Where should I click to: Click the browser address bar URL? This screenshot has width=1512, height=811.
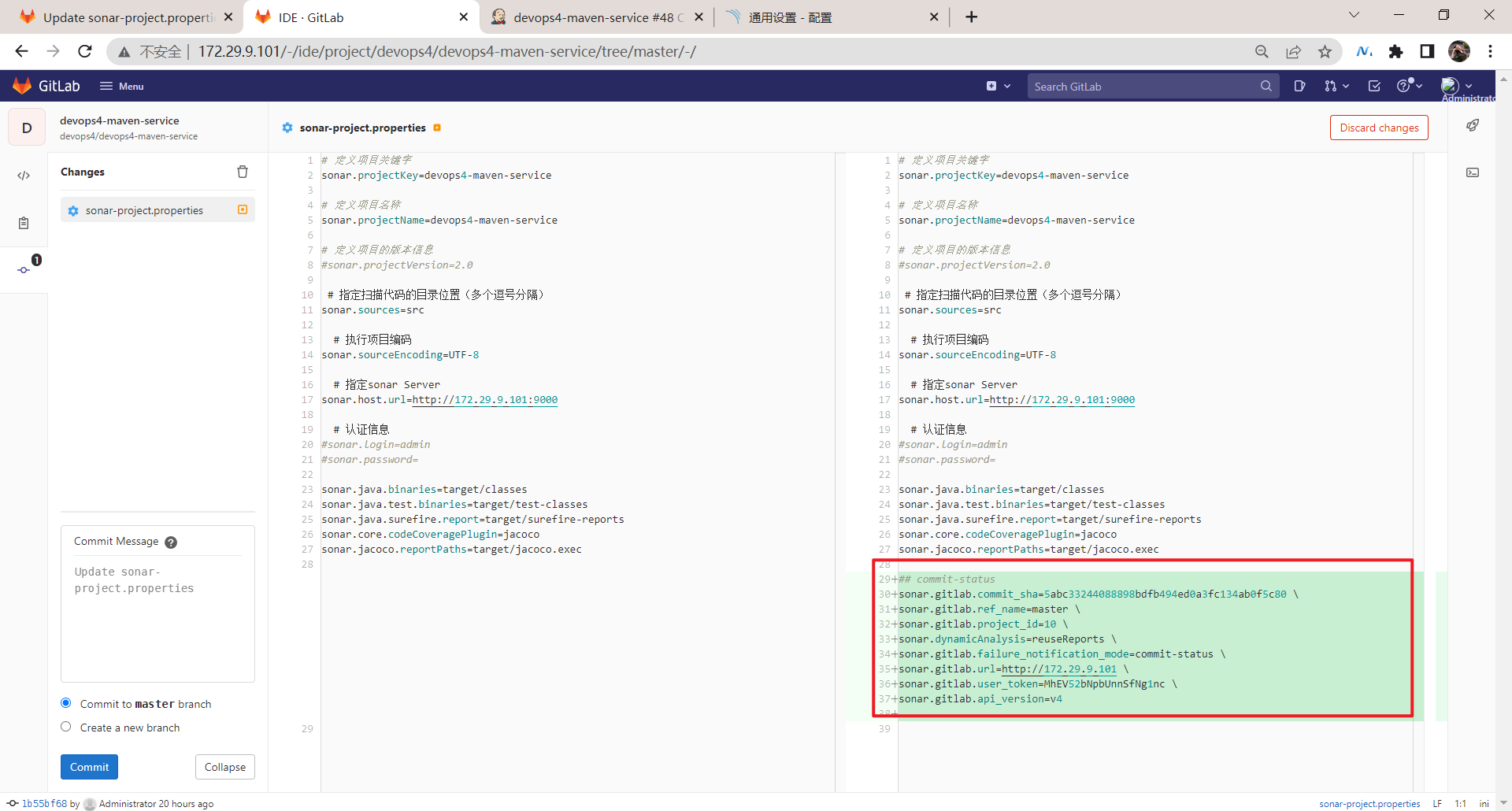(447, 51)
